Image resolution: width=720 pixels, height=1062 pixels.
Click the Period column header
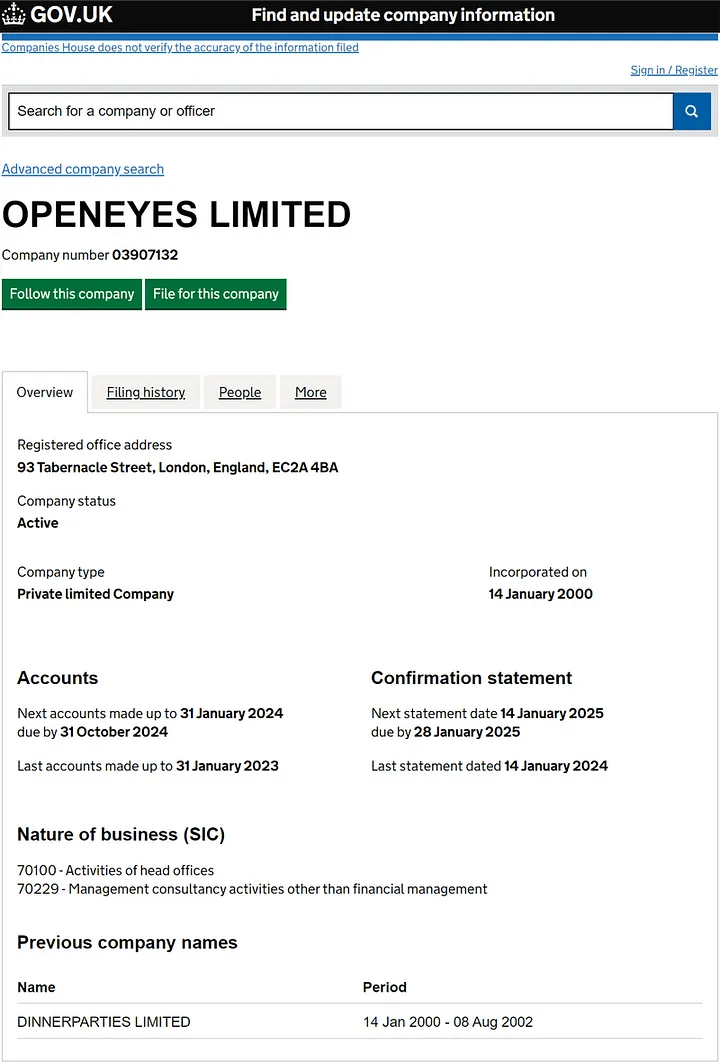click(x=385, y=987)
